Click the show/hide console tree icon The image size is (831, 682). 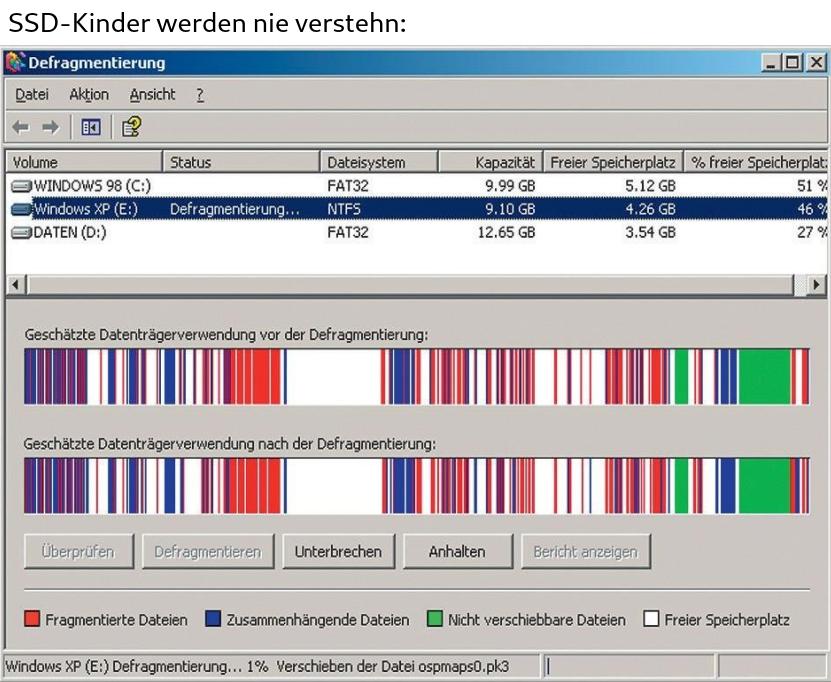click(91, 127)
